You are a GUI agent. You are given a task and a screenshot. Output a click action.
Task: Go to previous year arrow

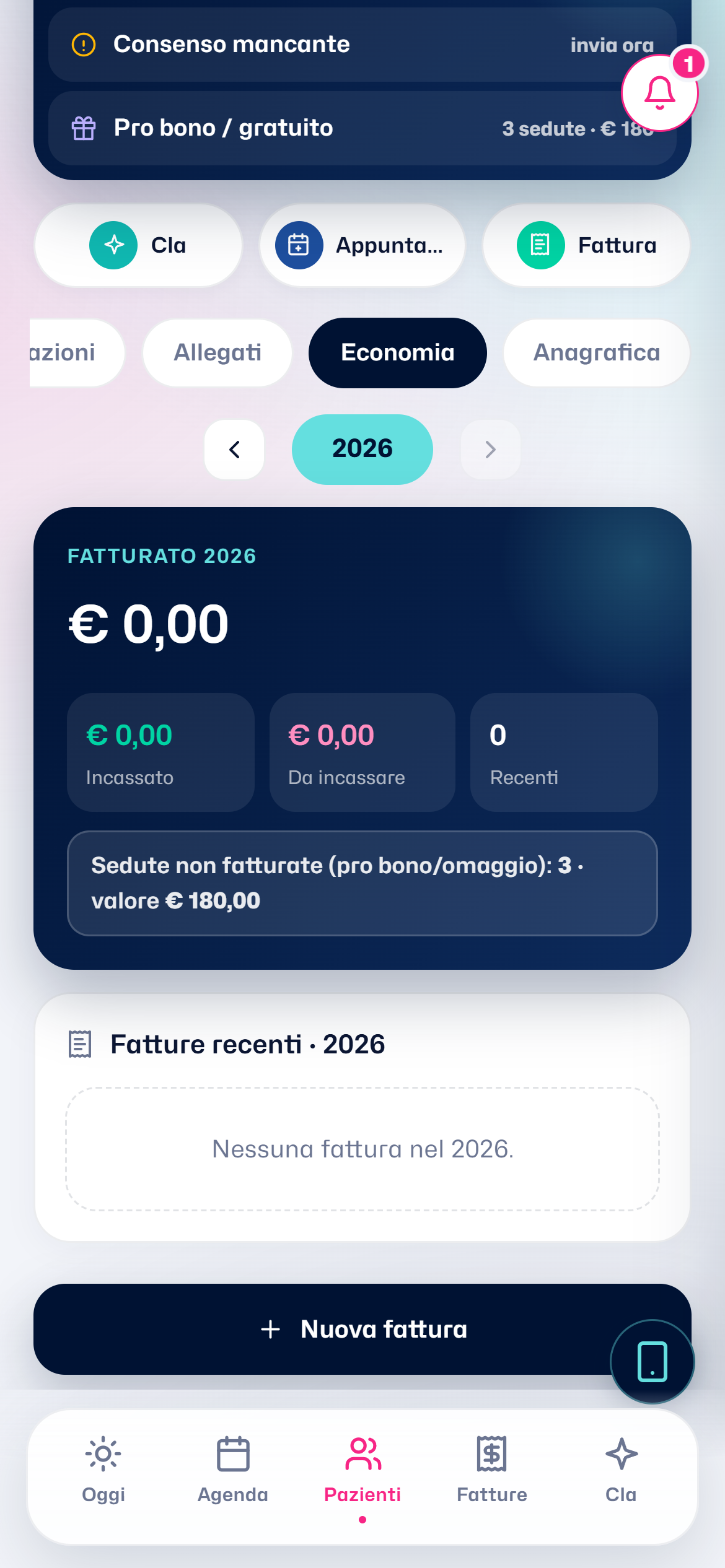(x=234, y=450)
